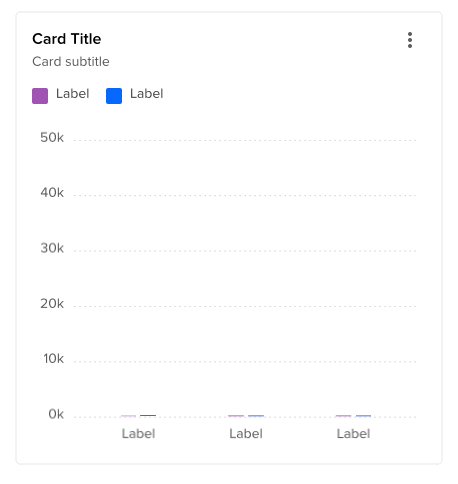Select the blue bar in last group
458x484 pixels.
[x=363, y=416]
